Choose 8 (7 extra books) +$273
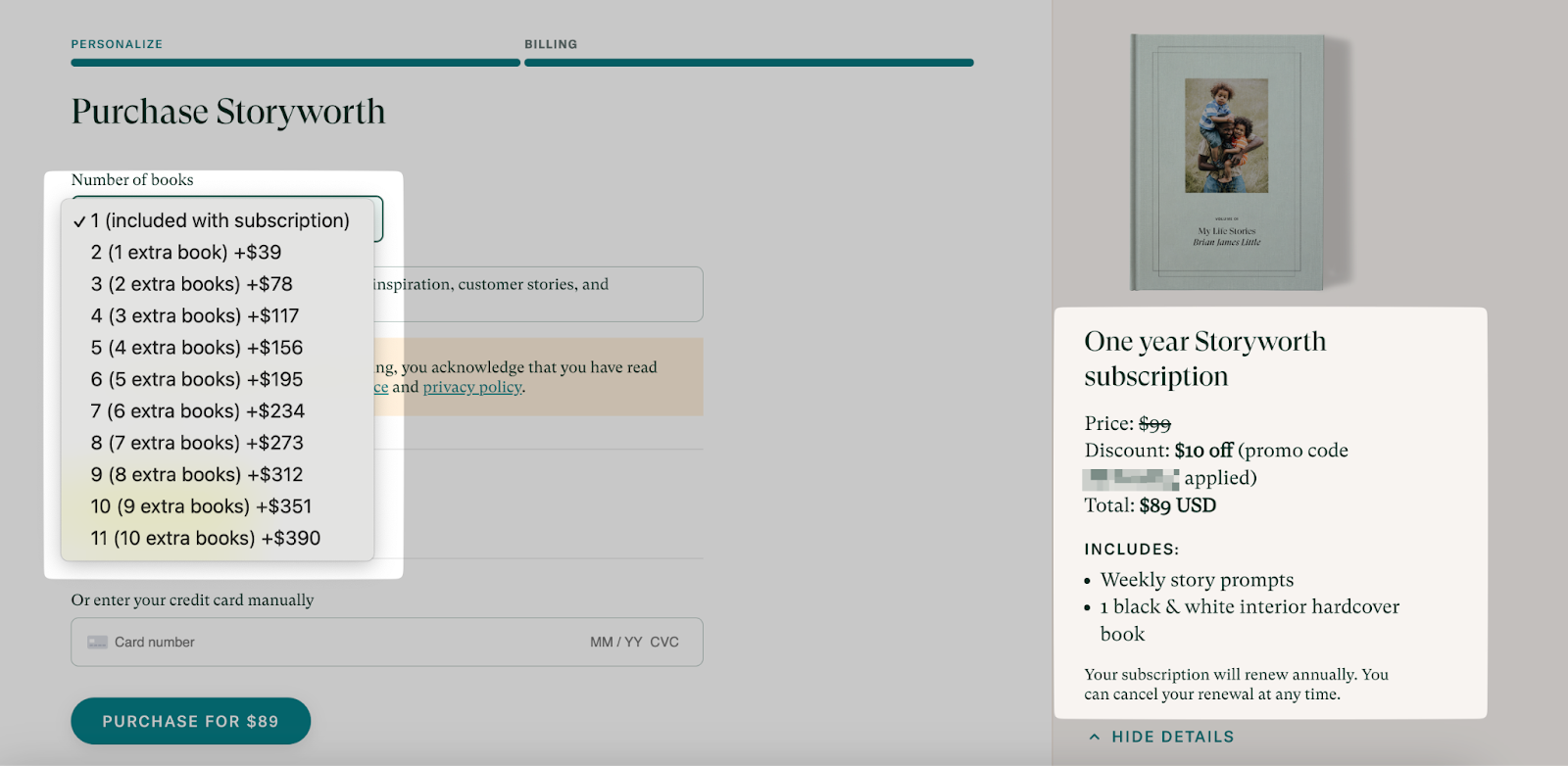Image resolution: width=1568 pixels, height=766 pixels. pyautogui.click(x=197, y=443)
